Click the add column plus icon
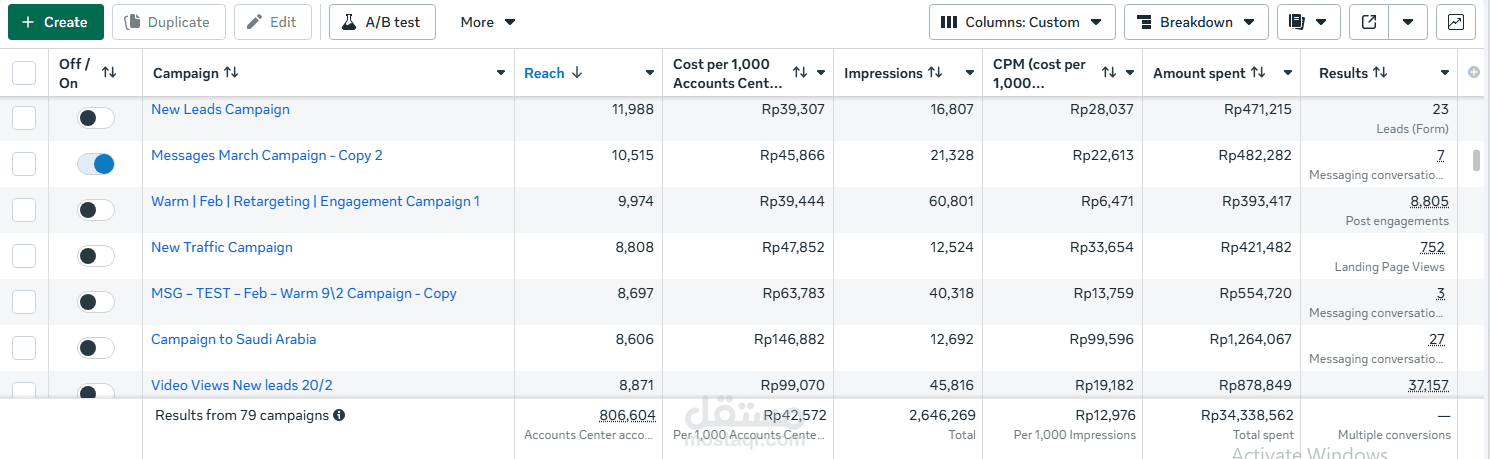This screenshot has width=1490, height=459. point(1473,72)
